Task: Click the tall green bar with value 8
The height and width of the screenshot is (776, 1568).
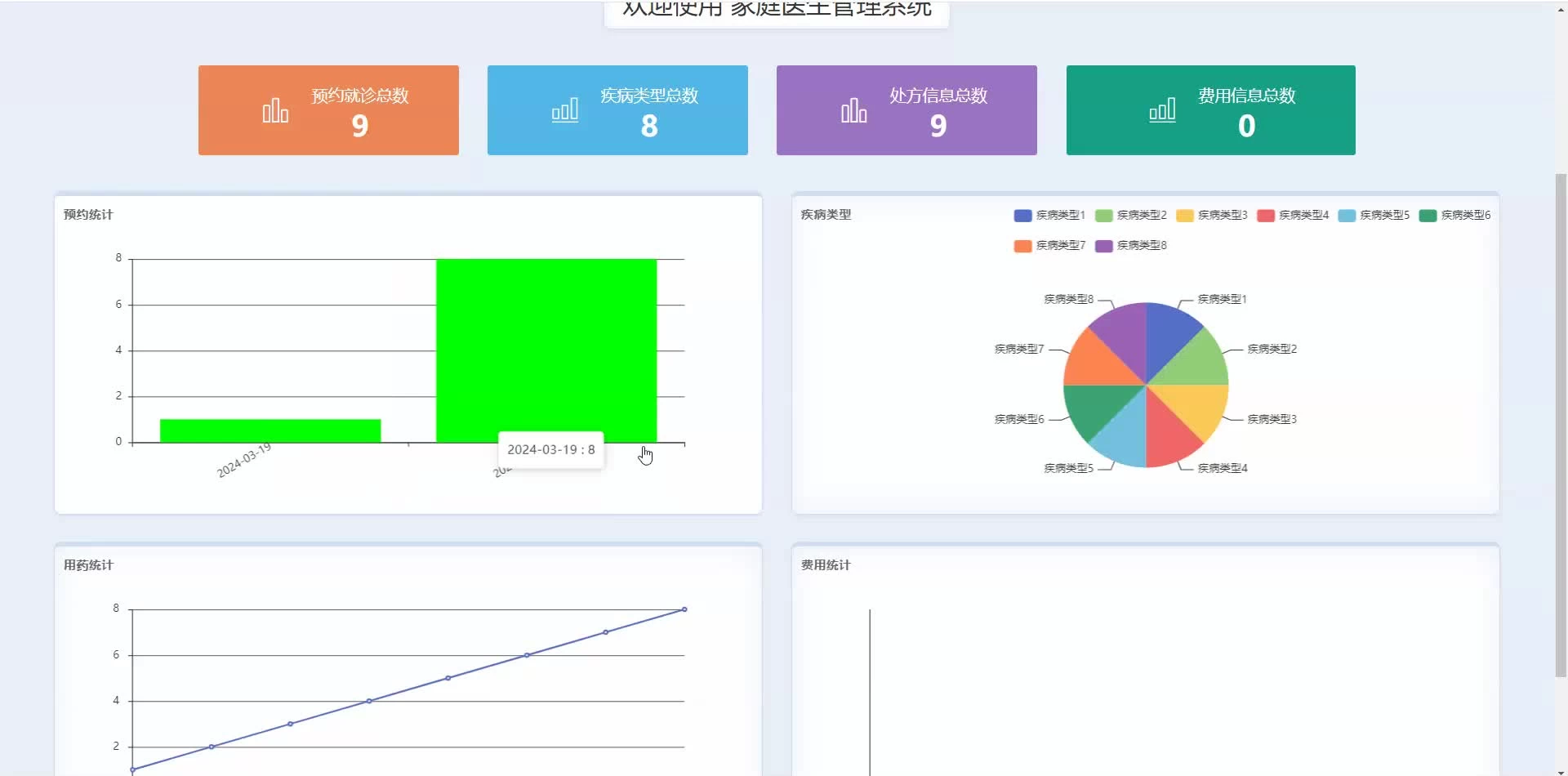Action: click(x=546, y=350)
